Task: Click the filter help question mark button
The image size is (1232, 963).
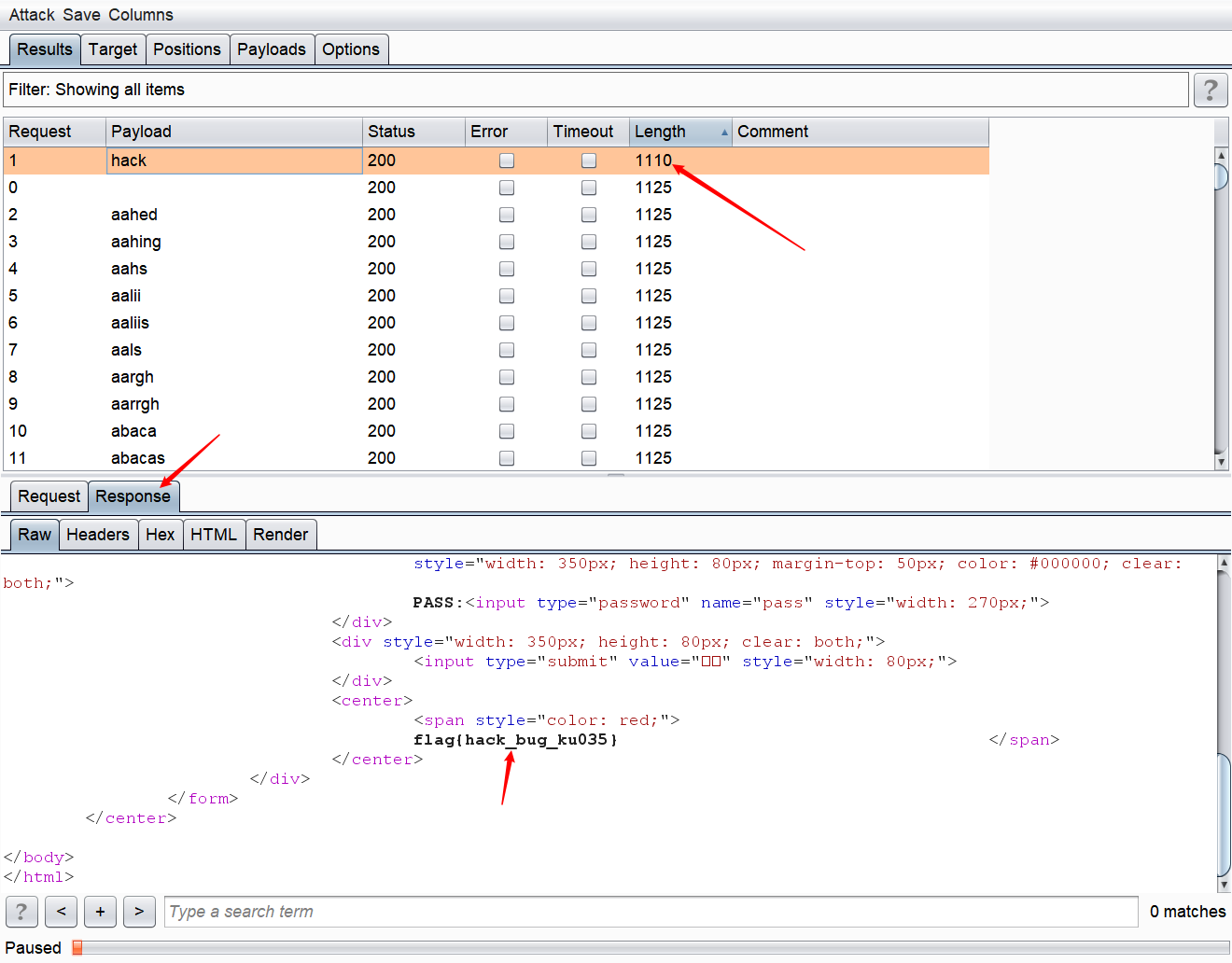Action: coord(1211,90)
